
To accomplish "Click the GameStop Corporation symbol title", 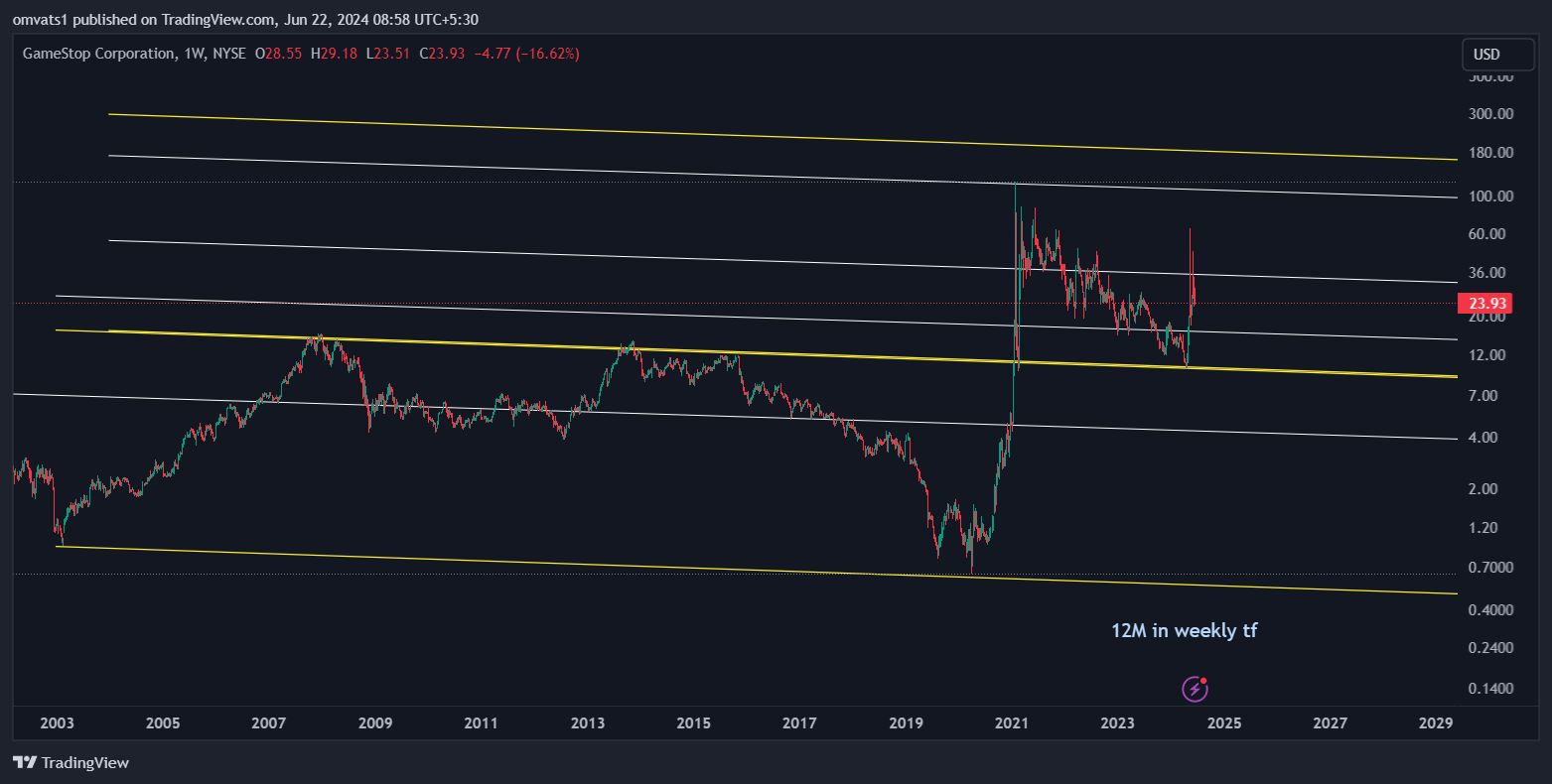I will pyautogui.click(x=99, y=54).
